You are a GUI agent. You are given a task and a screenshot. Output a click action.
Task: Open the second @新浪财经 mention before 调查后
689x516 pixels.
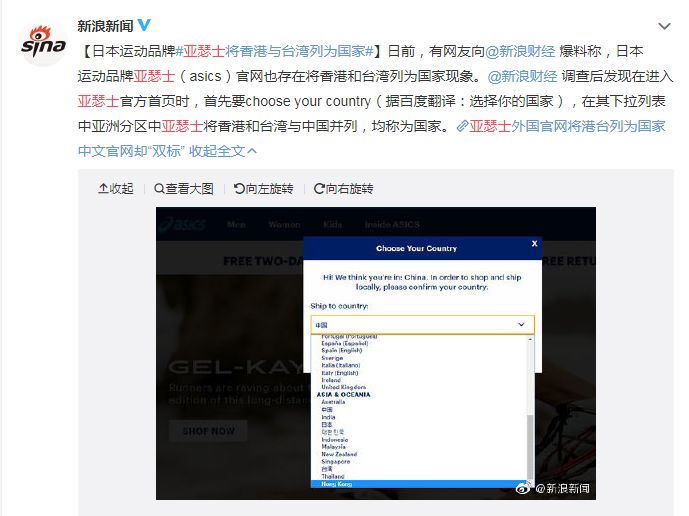pos(522,76)
